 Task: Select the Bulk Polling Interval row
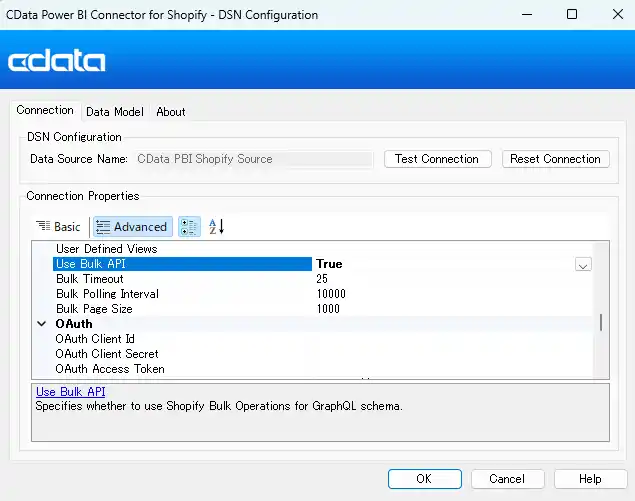tap(107, 294)
